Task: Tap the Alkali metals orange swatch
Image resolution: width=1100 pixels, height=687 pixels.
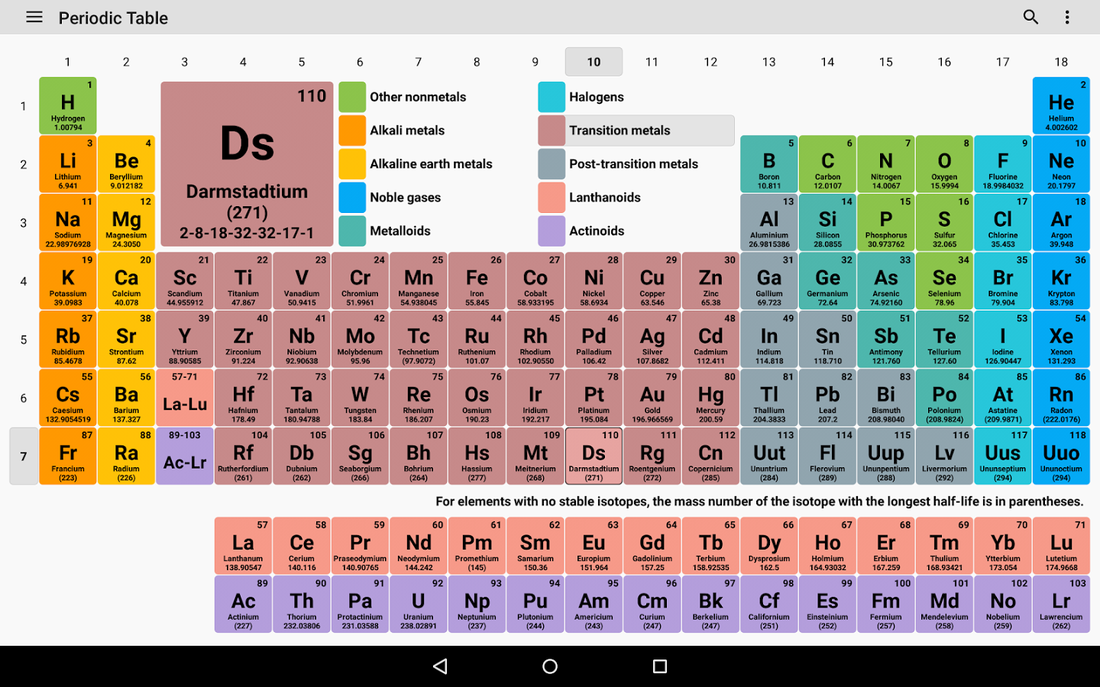Action: click(x=352, y=131)
